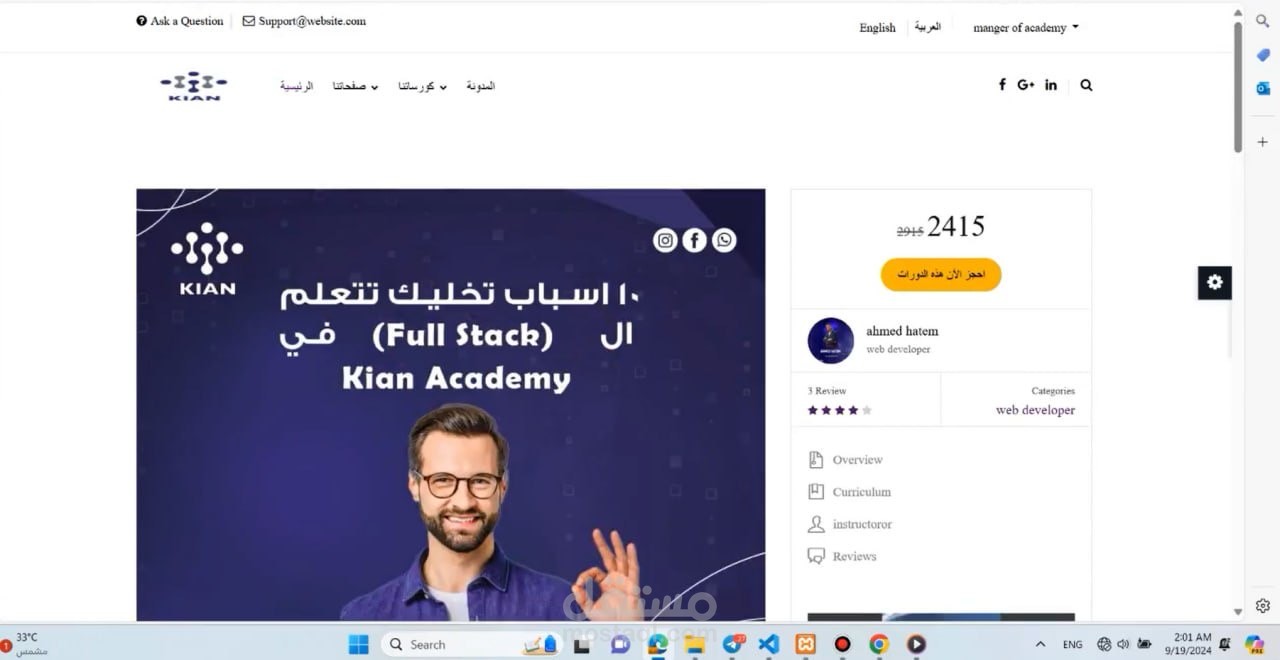Open the KIAN logo home link
This screenshot has width=1280, height=660.
(194, 86)
